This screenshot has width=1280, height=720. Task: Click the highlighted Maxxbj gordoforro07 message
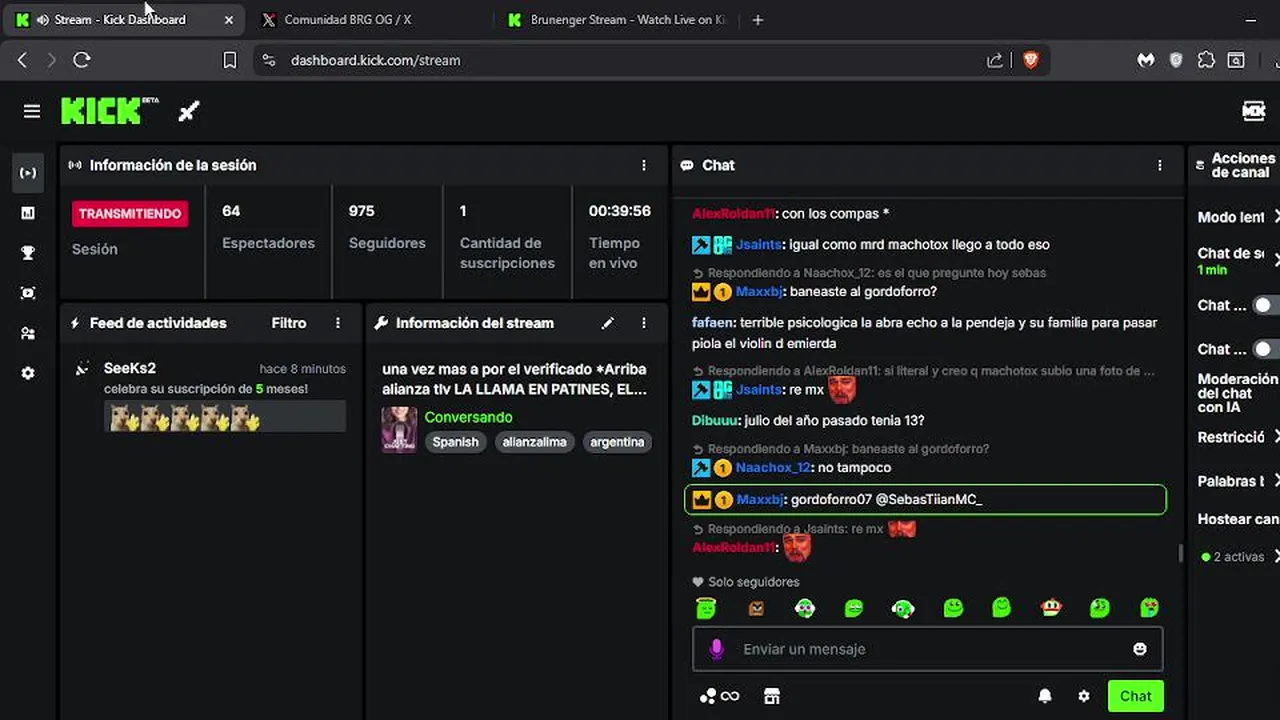point(926,499)
